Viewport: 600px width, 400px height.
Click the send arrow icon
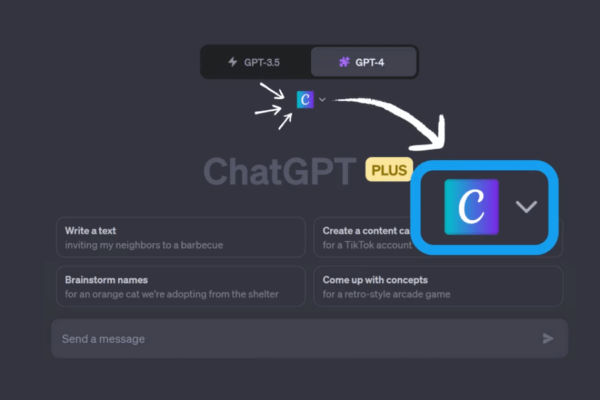[548, 338]
